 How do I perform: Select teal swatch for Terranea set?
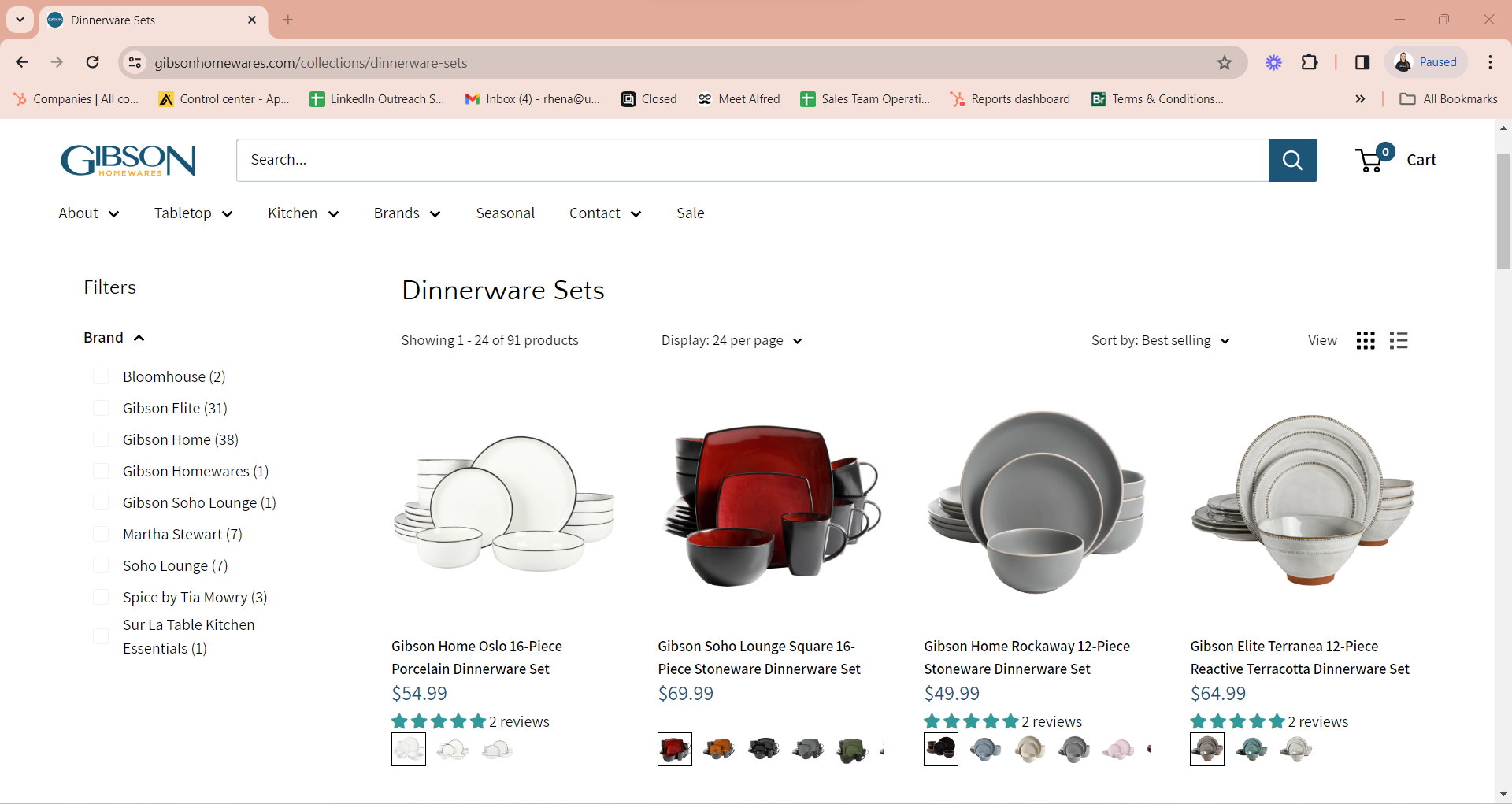(x=1251, y=749)
